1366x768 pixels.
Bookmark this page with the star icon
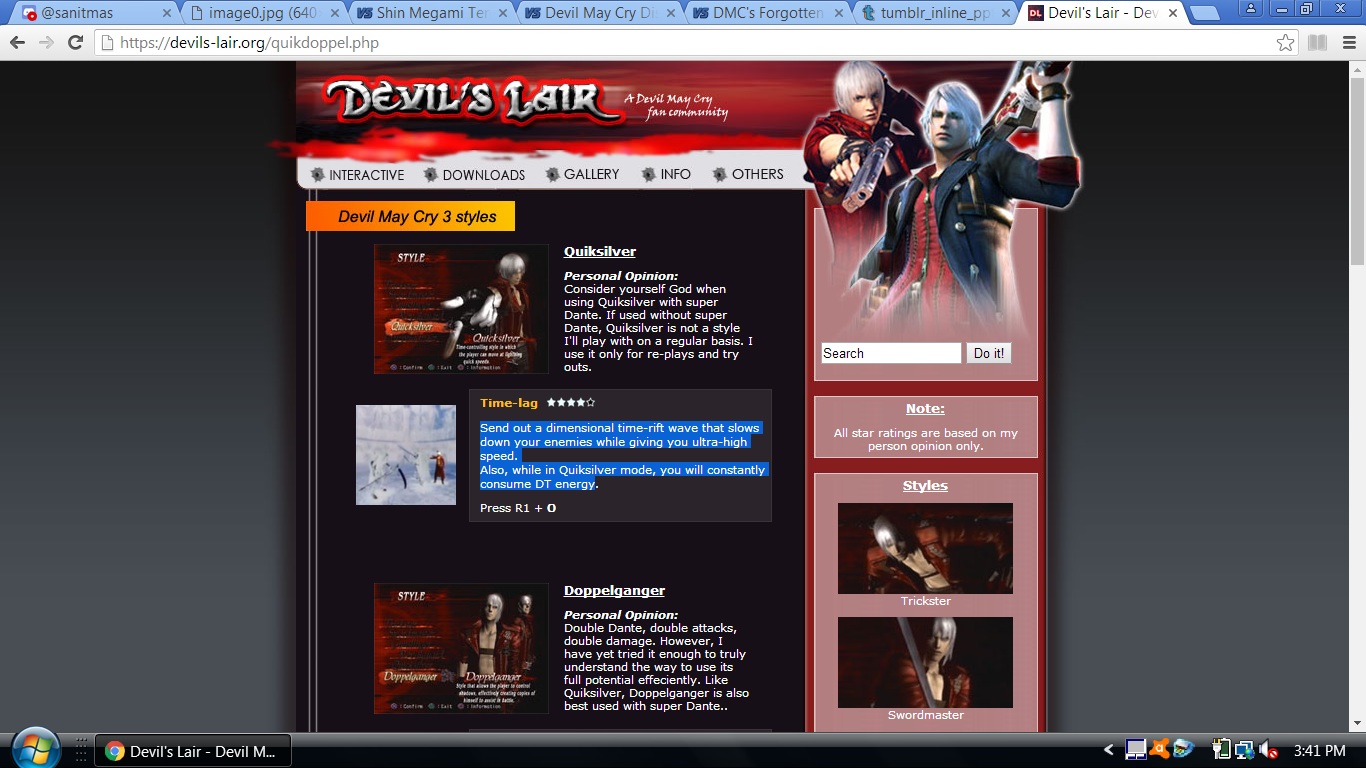(1286, 43)
